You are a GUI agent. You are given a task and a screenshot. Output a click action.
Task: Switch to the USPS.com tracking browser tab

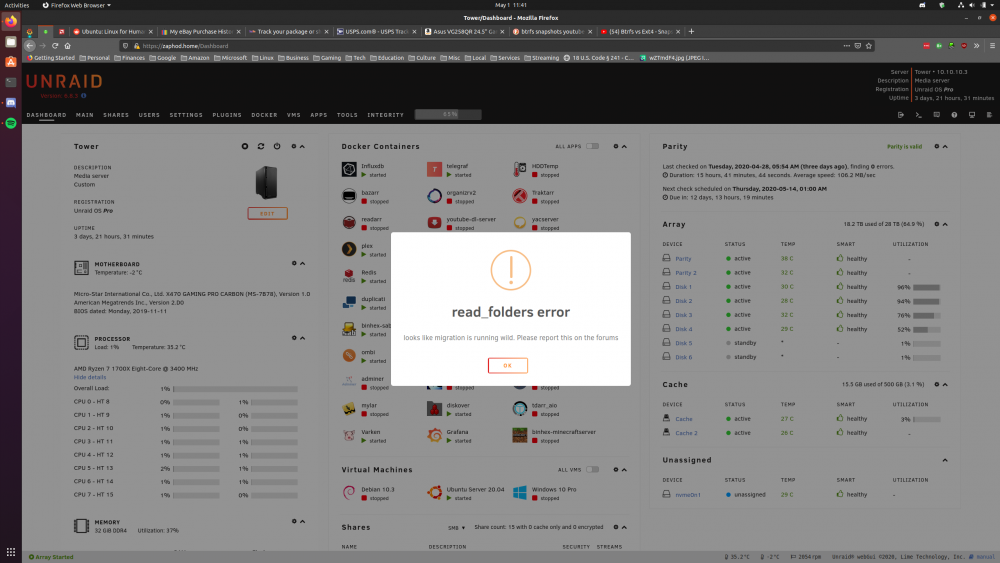click(377, 31)
